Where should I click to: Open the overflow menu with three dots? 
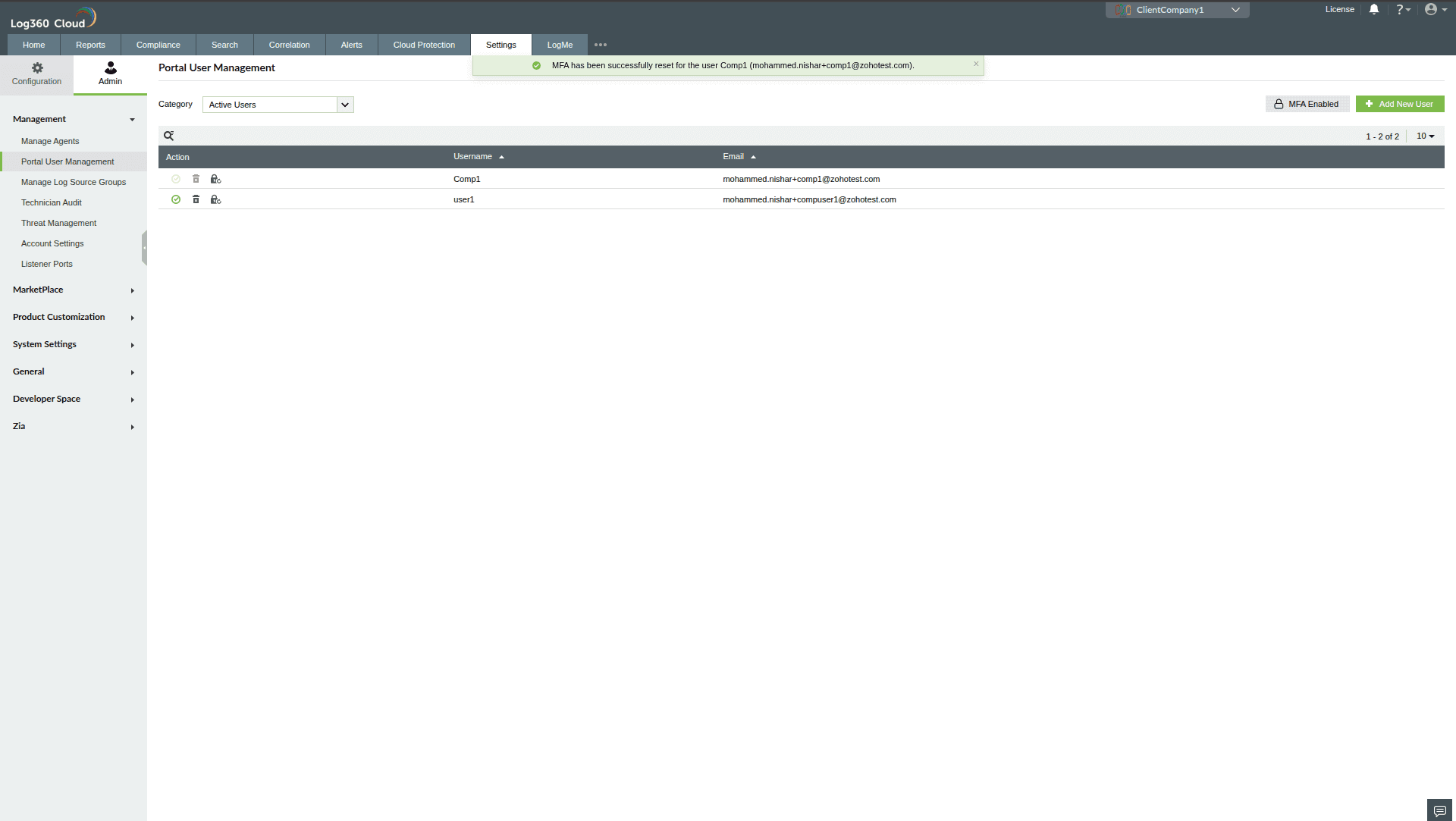[x=601, y=45]
